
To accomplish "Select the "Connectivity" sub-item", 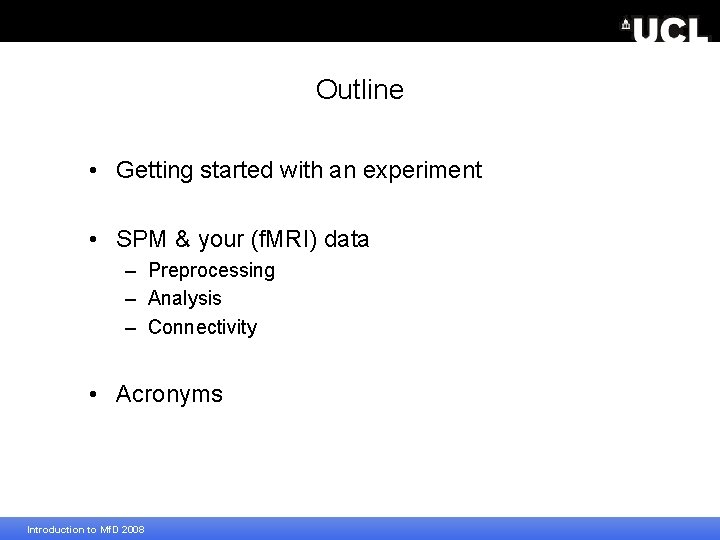I will [x=202, y=327].
